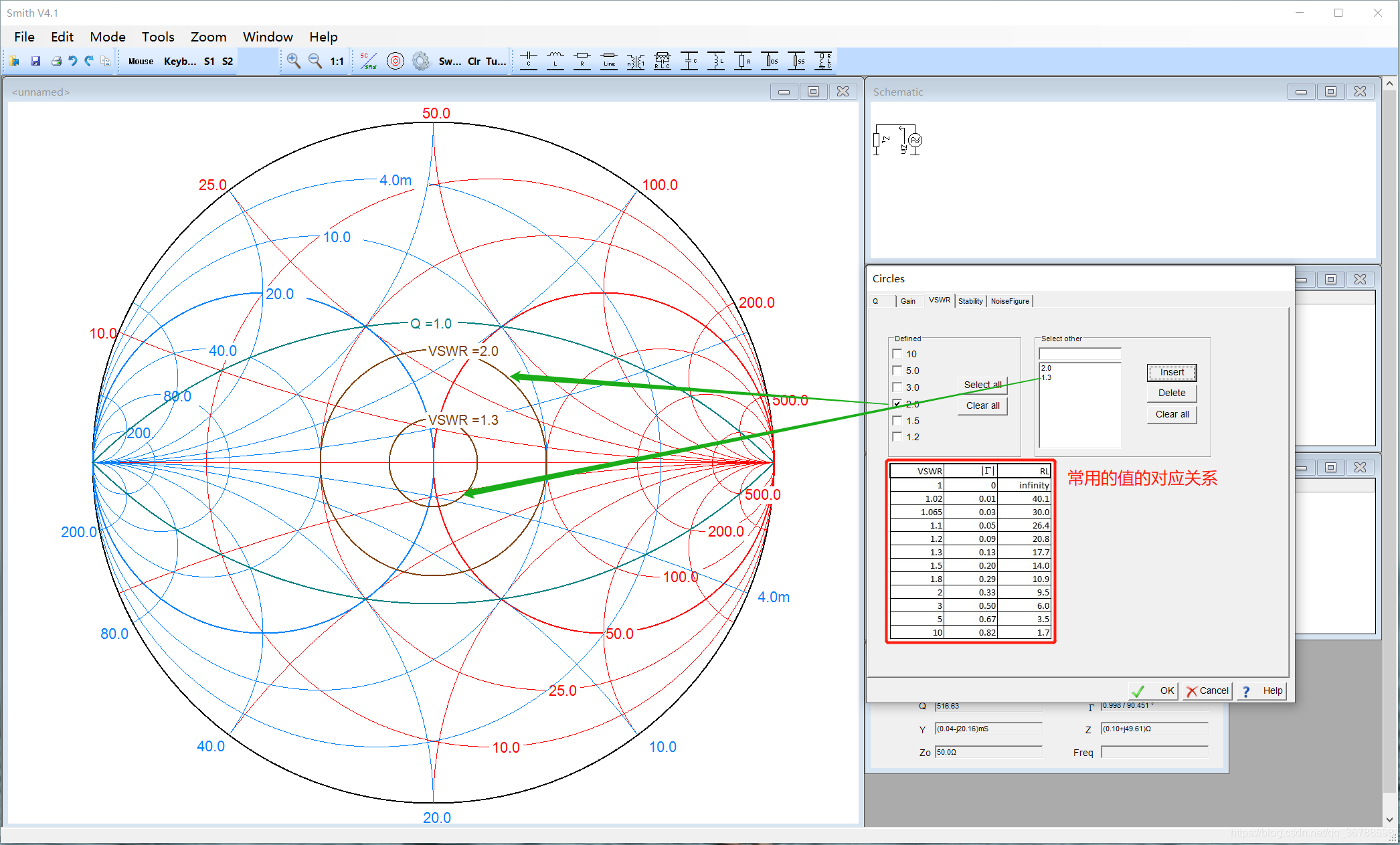Click the save file toolbar icon
1400x845 pixels.
click(35, 61)
